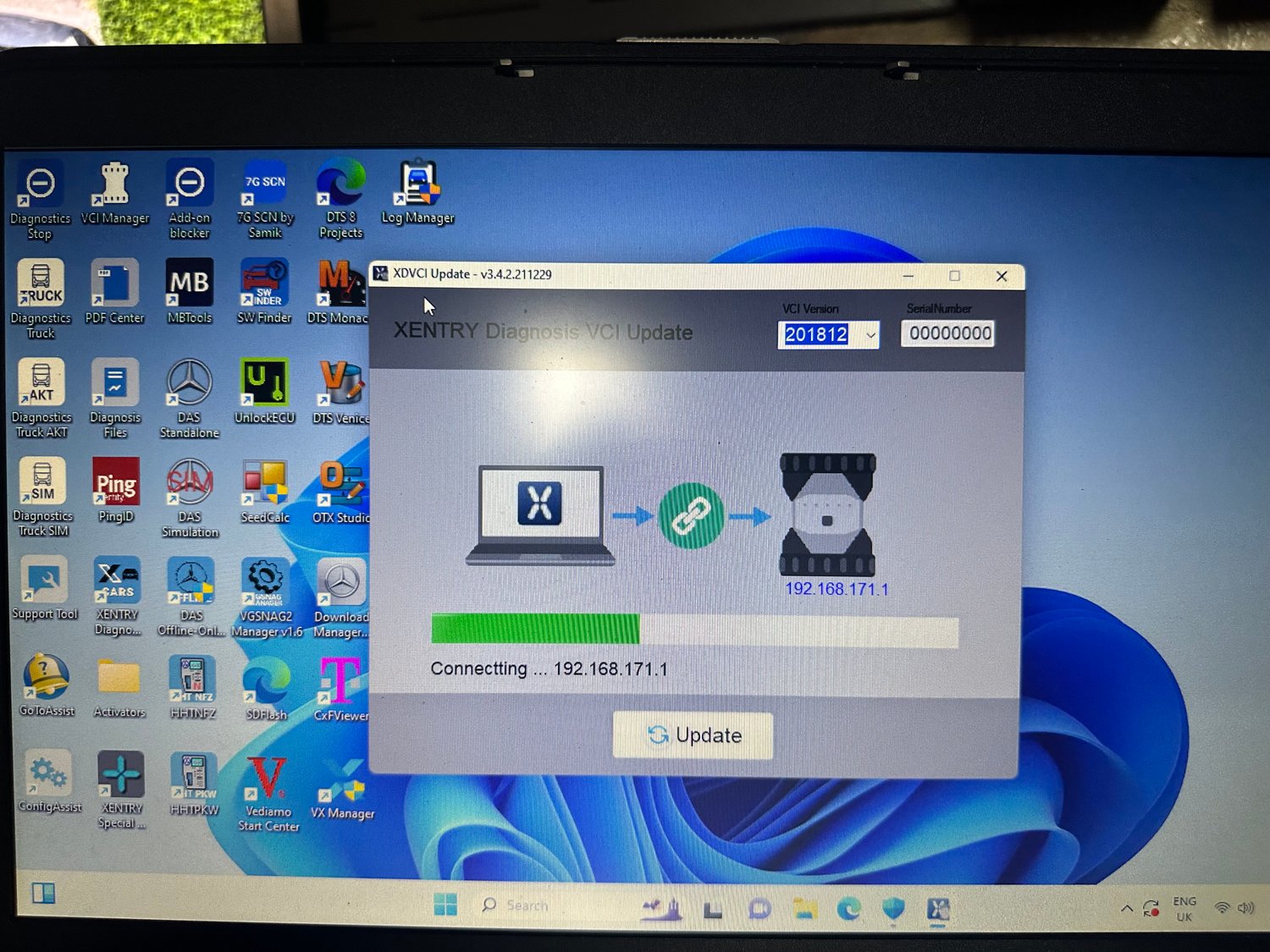Select the Diagnostics Truck SIM icon
The image size is (1270, 952).
click(x=42, y=498)
